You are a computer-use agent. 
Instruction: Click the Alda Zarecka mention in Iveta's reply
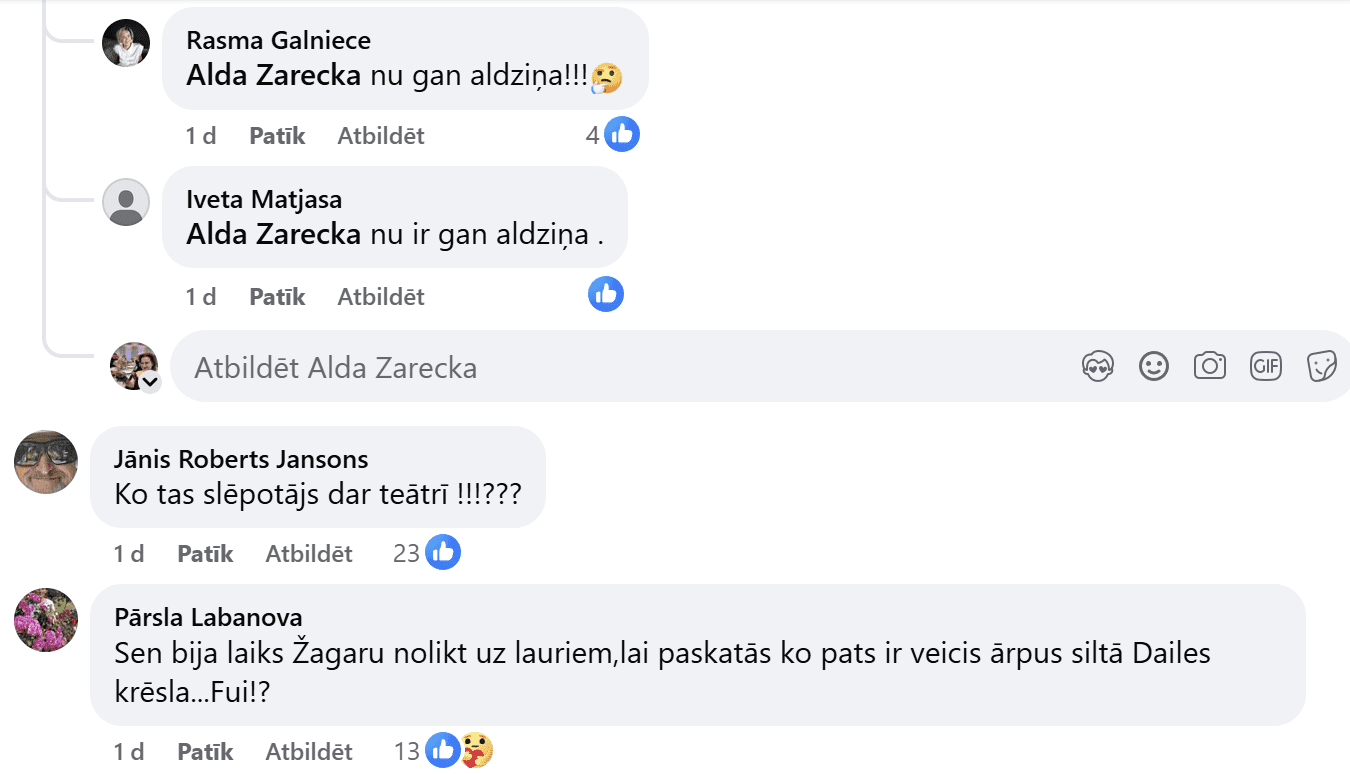(273, 234)
